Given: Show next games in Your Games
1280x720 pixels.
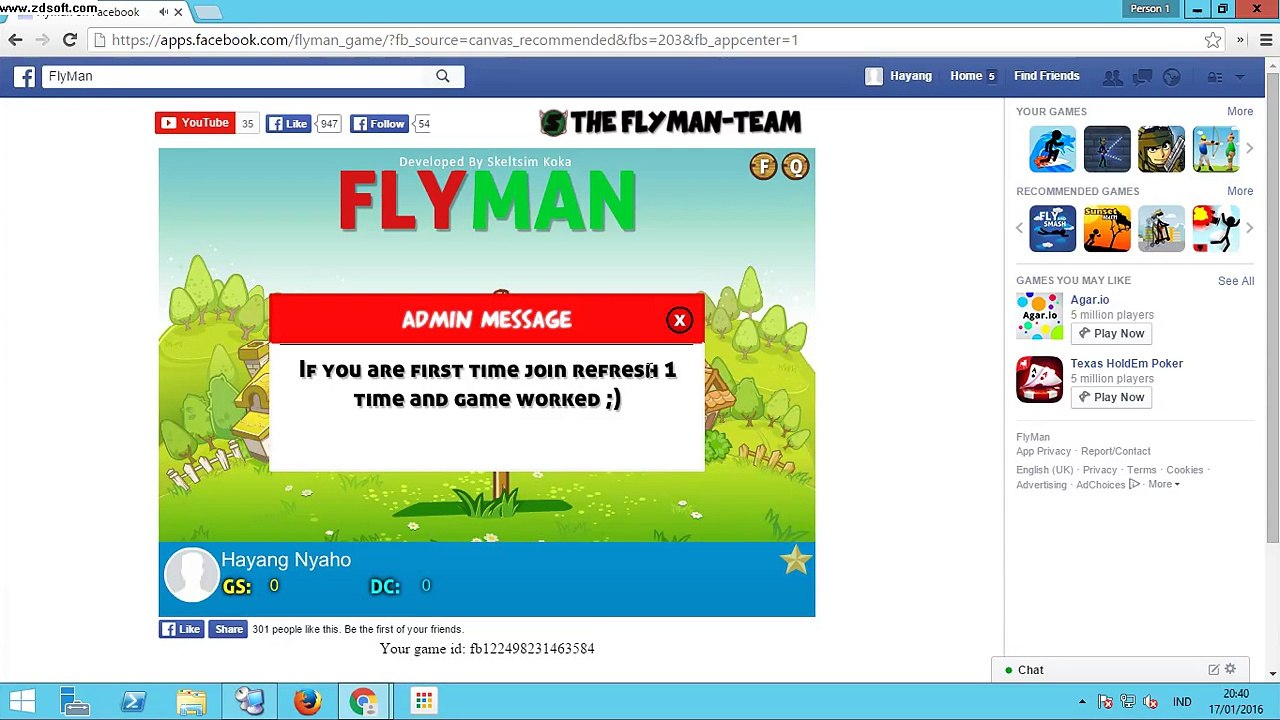Looking at the screenshot, I should [x=1249, y=149].
